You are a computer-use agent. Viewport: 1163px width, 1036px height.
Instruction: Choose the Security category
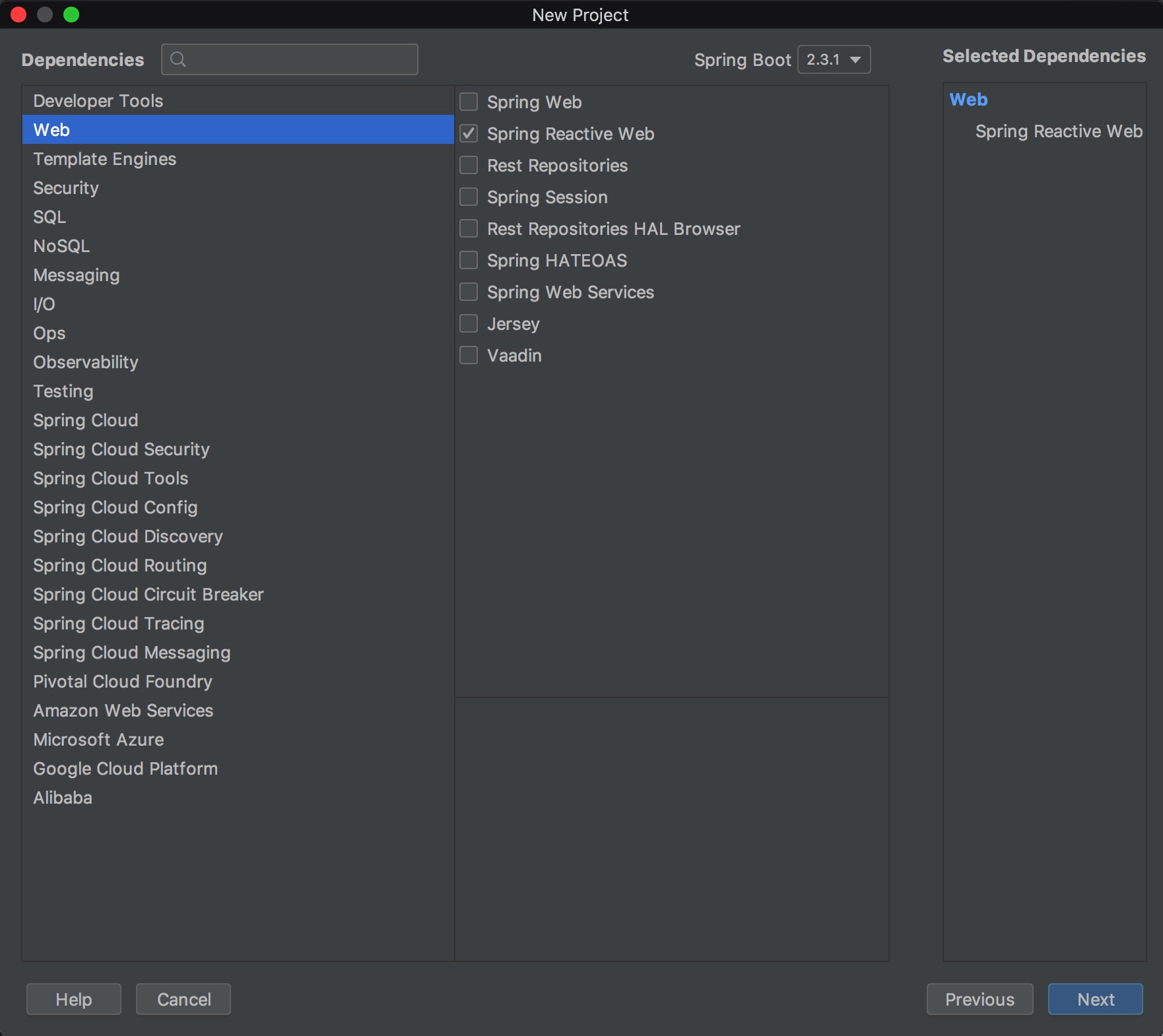click(238, 188)
